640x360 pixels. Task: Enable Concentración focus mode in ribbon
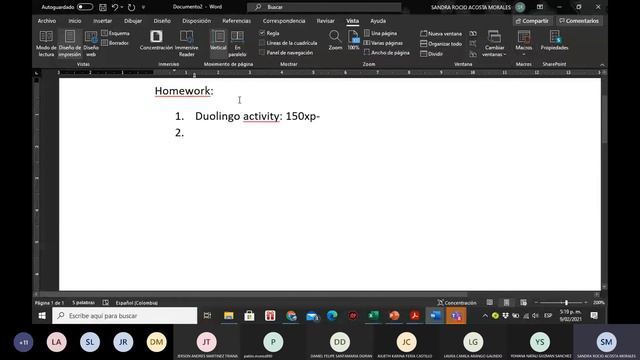[156, 40]
